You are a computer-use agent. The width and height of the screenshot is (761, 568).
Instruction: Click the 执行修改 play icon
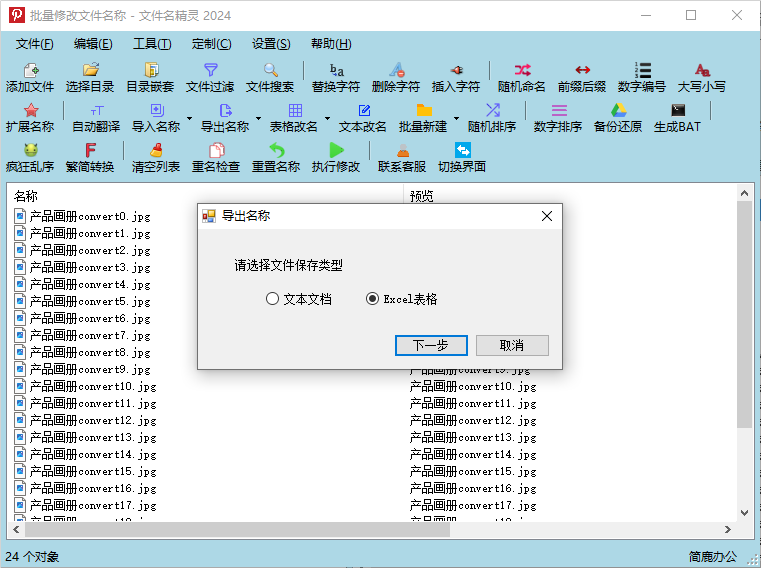[x=336, y=158]
